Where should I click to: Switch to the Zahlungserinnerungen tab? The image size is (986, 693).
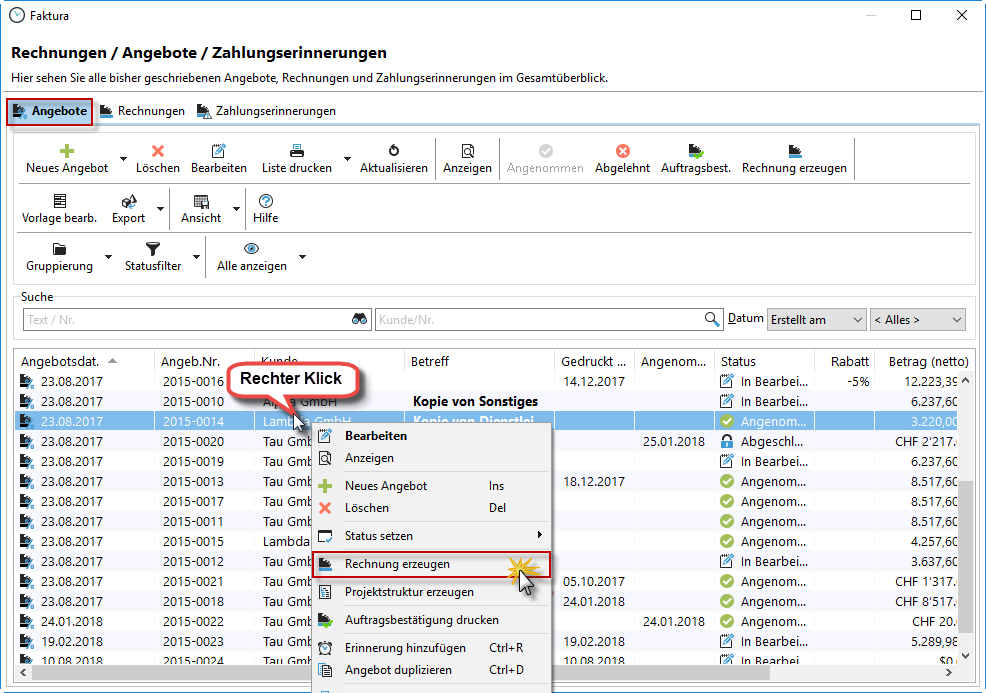[266, 111]
